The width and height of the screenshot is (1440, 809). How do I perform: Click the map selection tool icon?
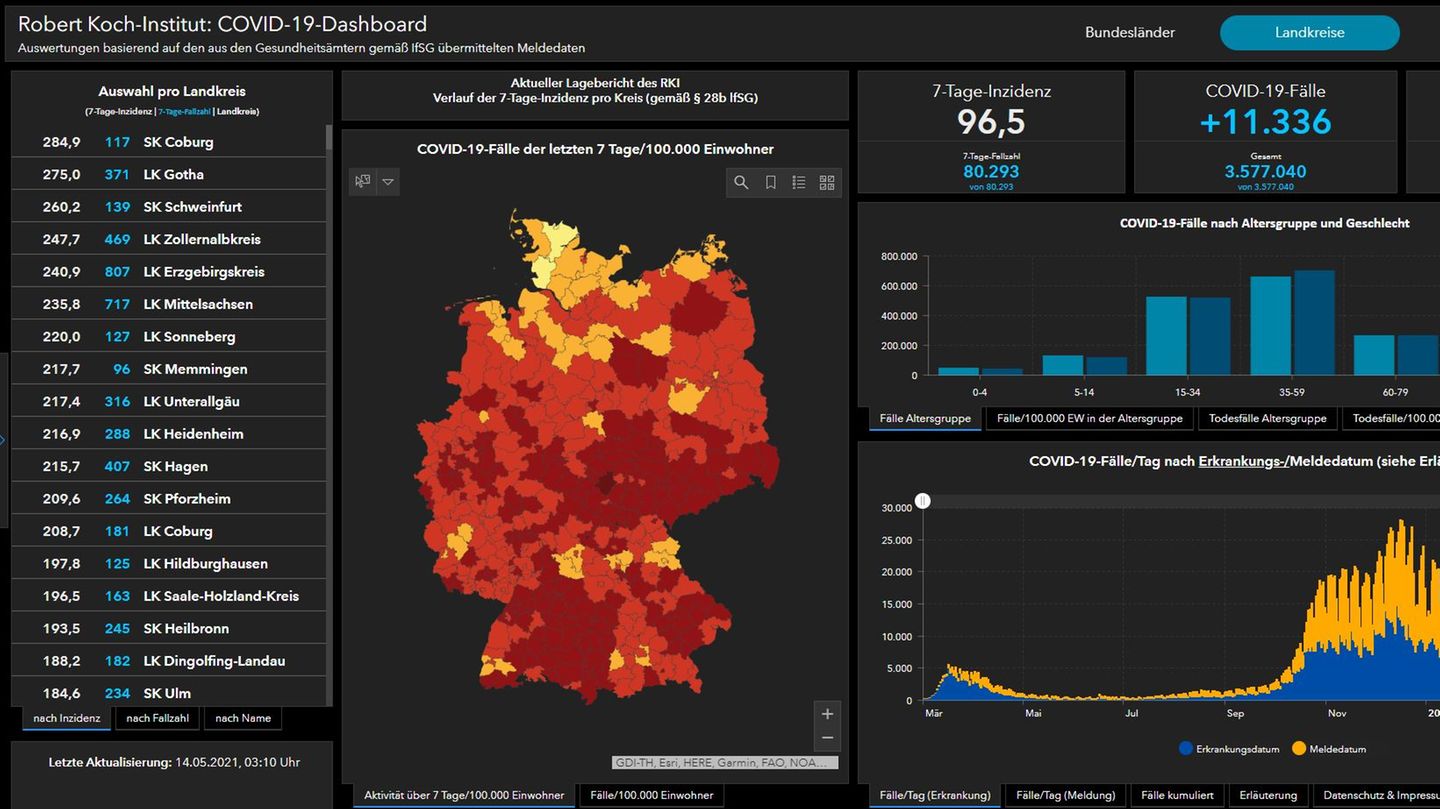click(363, 181)
